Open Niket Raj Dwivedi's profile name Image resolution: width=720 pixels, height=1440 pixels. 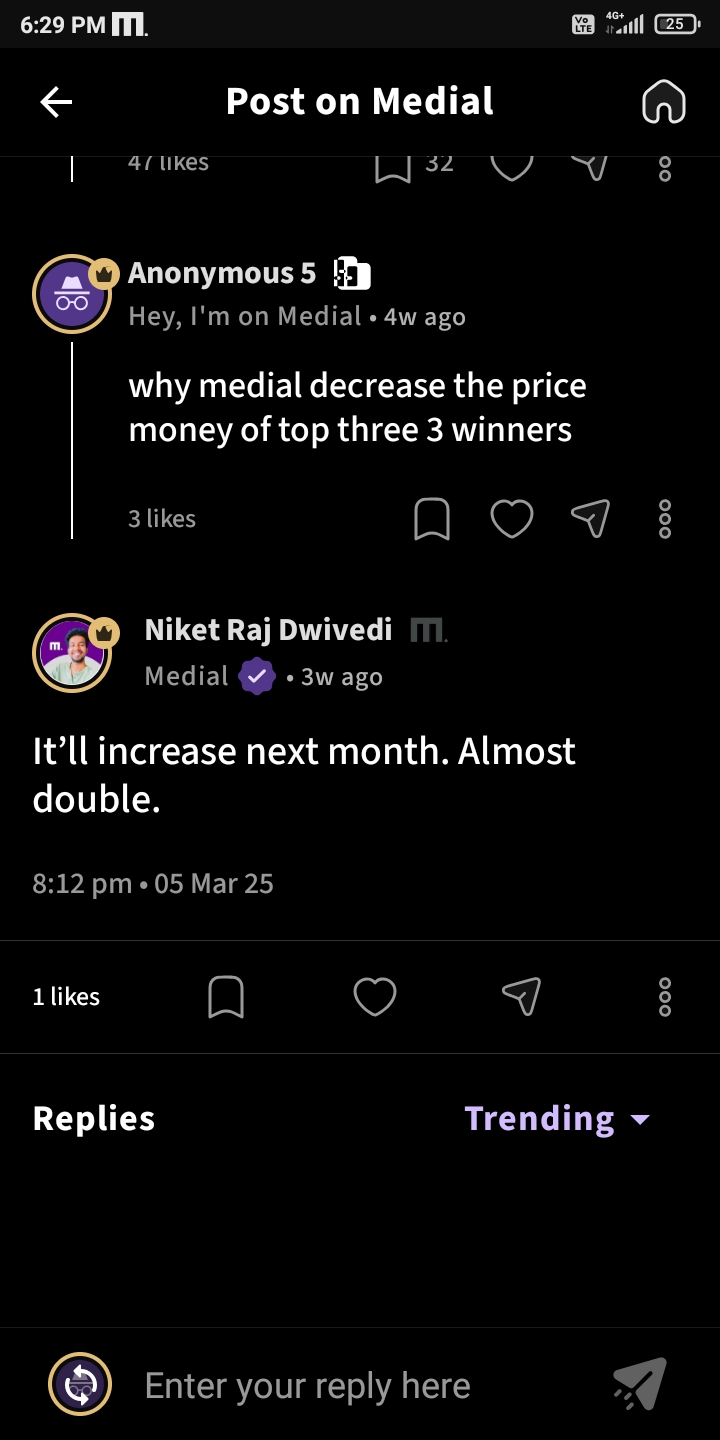click(268, 629)
